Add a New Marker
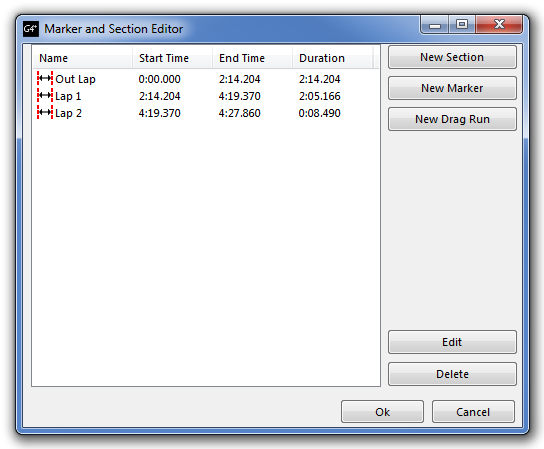This screenshot has height=449, width=544. tap(452, 88)
